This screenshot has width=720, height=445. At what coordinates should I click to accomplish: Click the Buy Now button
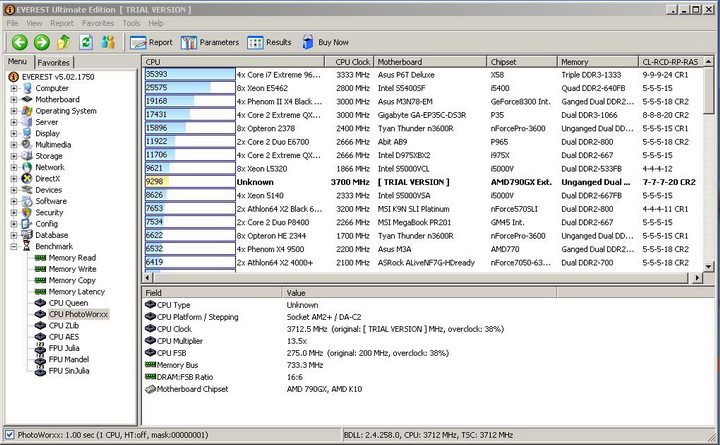click(x=326, y=42)
